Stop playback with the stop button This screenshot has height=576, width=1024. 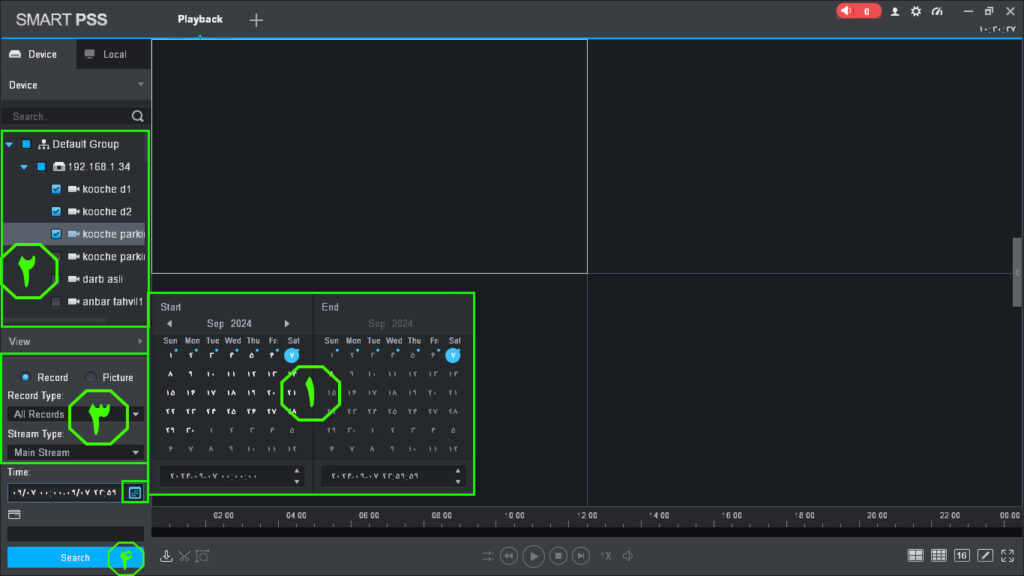(558, 556)
